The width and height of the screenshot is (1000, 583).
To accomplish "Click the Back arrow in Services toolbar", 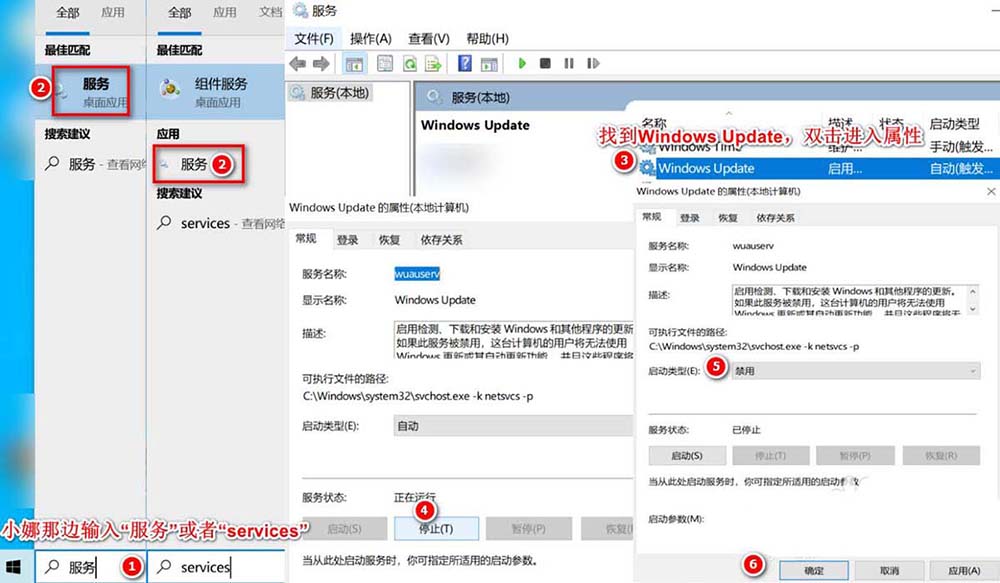I will [x=297, y=63].
